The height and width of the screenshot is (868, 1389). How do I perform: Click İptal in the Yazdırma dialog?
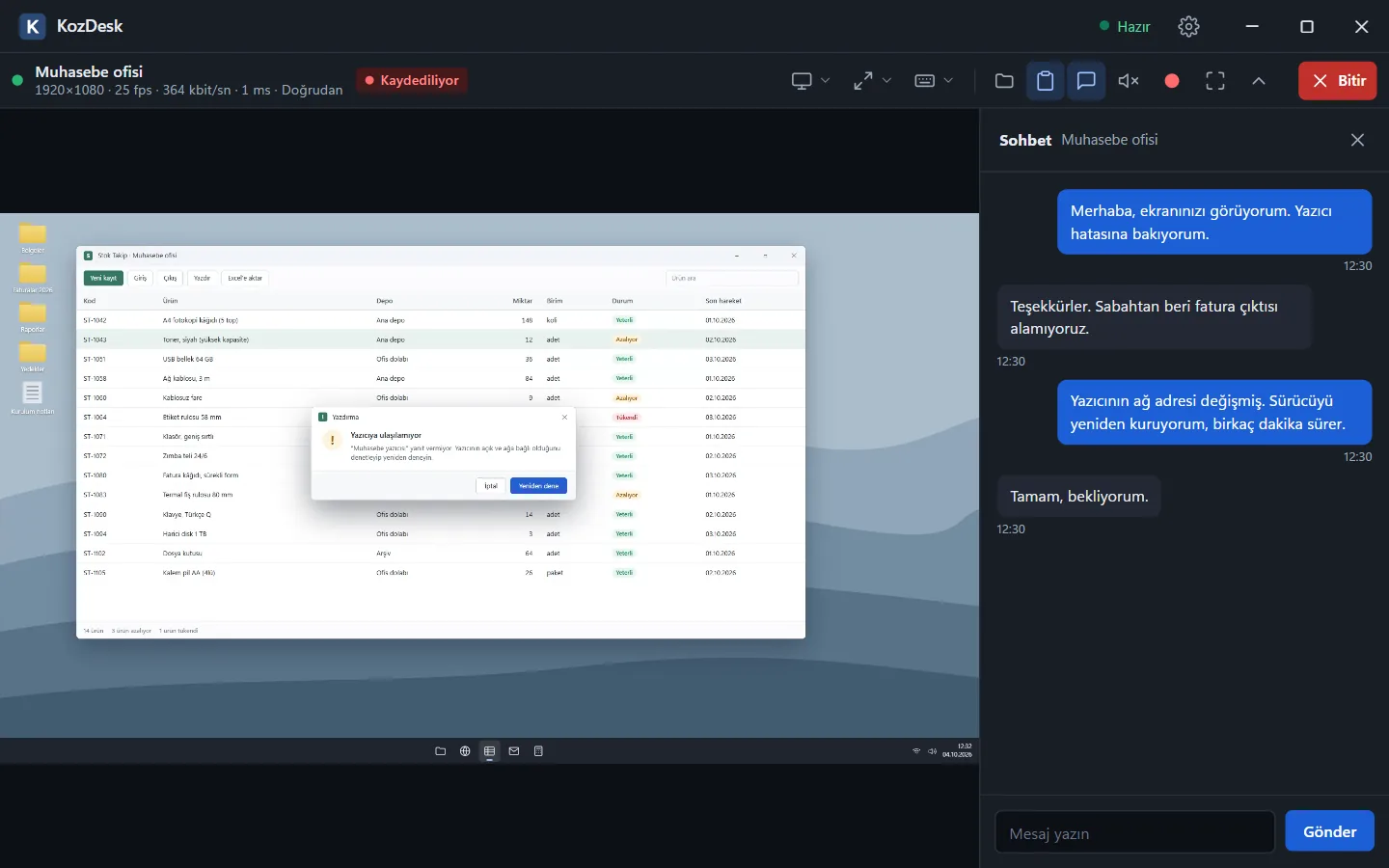click(491, 486)
